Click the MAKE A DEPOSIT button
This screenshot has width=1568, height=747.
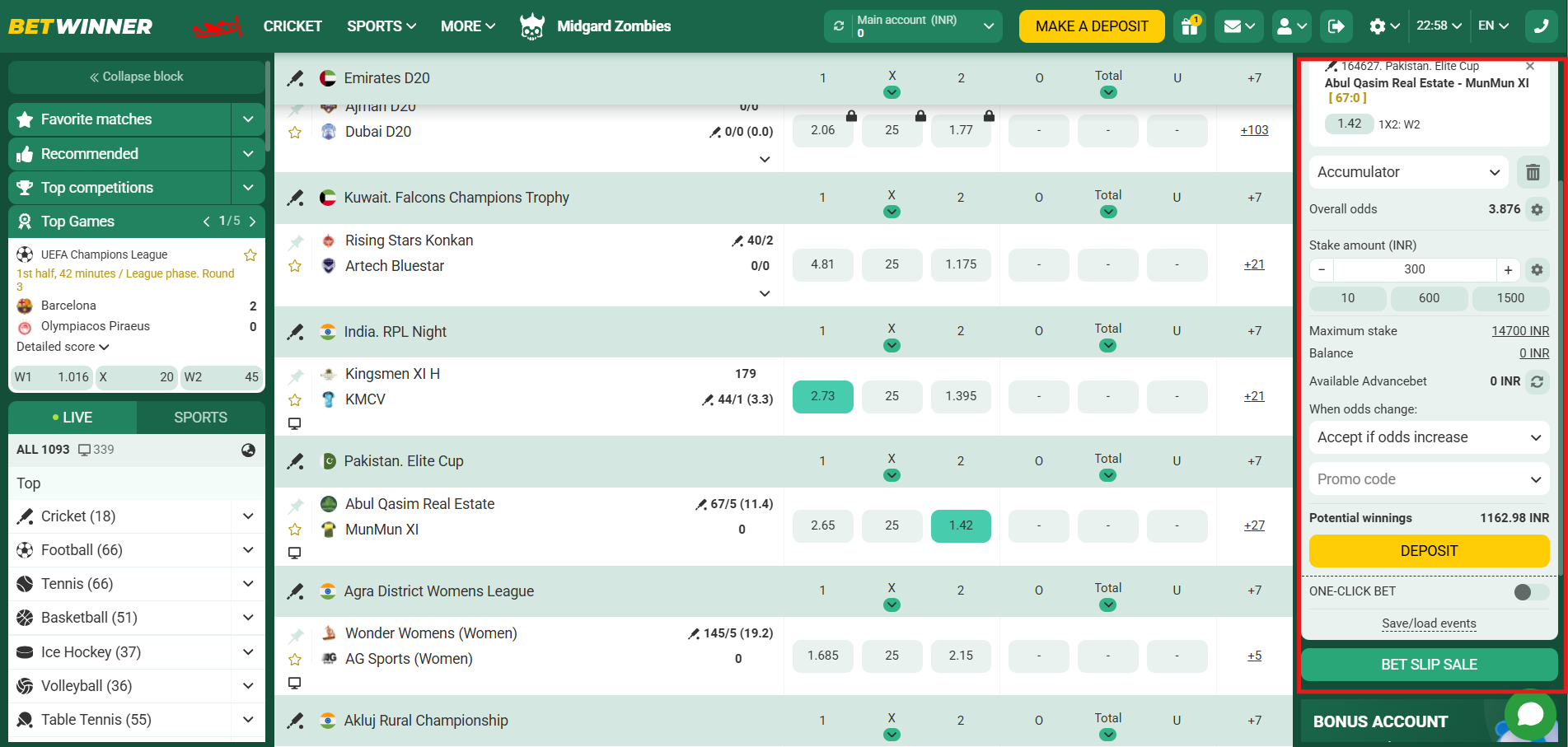[x=1091, y=26]
